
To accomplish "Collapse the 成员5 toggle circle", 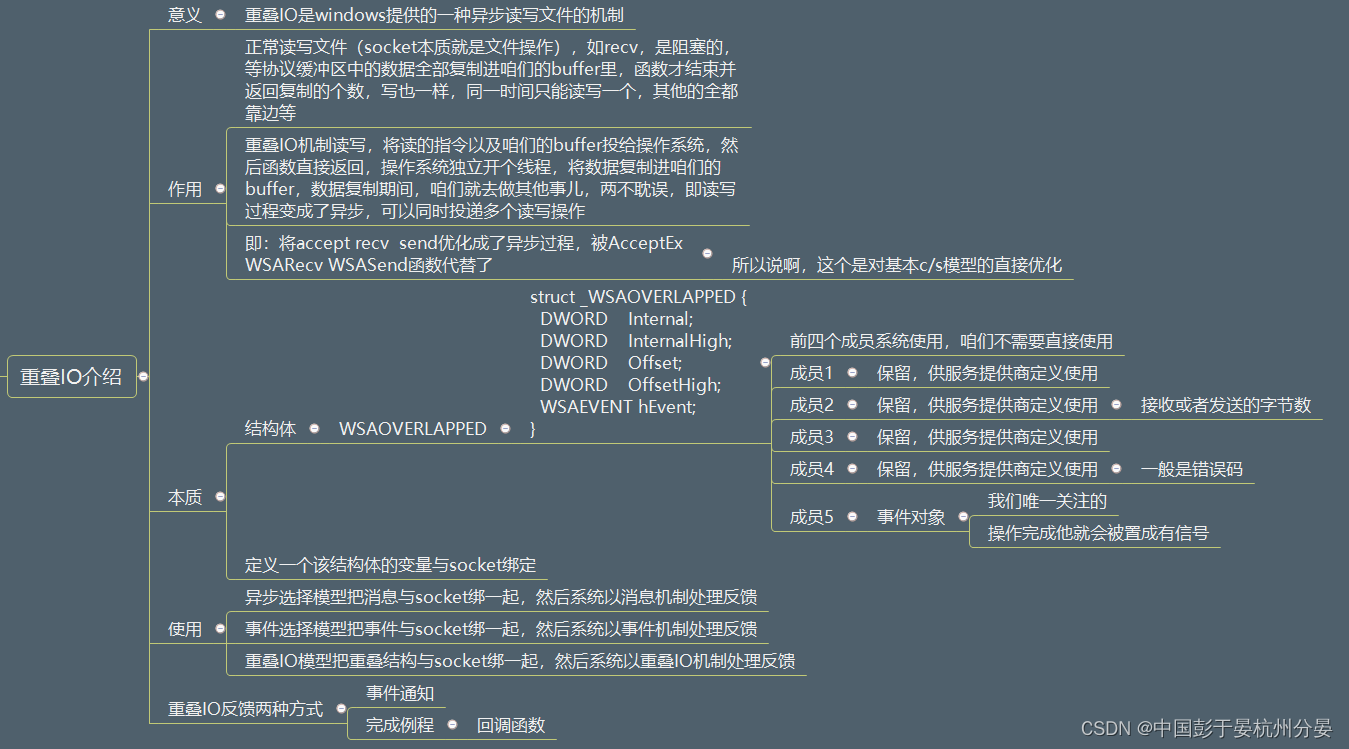I will click(853, 517).
